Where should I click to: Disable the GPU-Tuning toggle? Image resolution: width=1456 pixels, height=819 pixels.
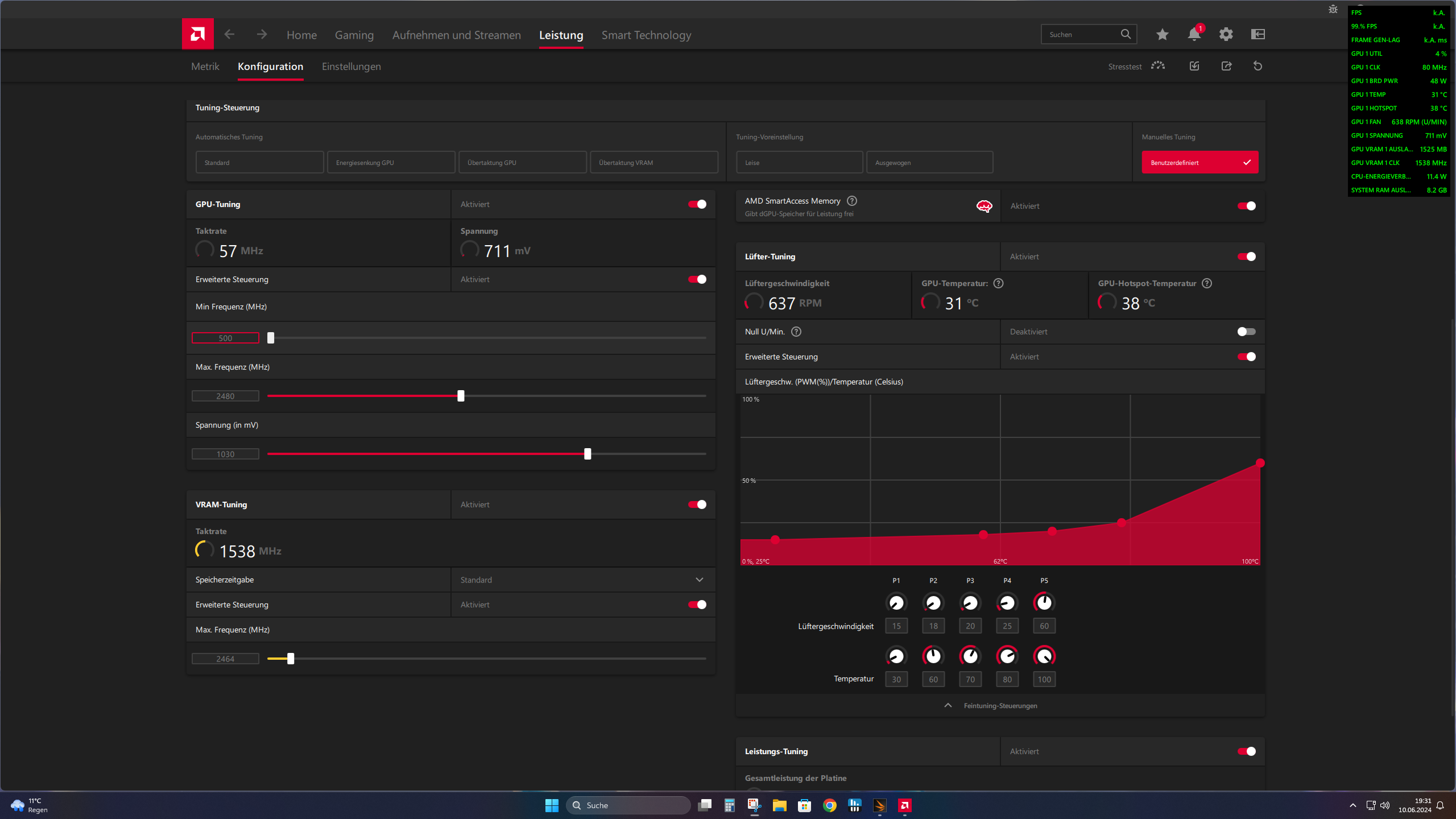click(697, 204)
